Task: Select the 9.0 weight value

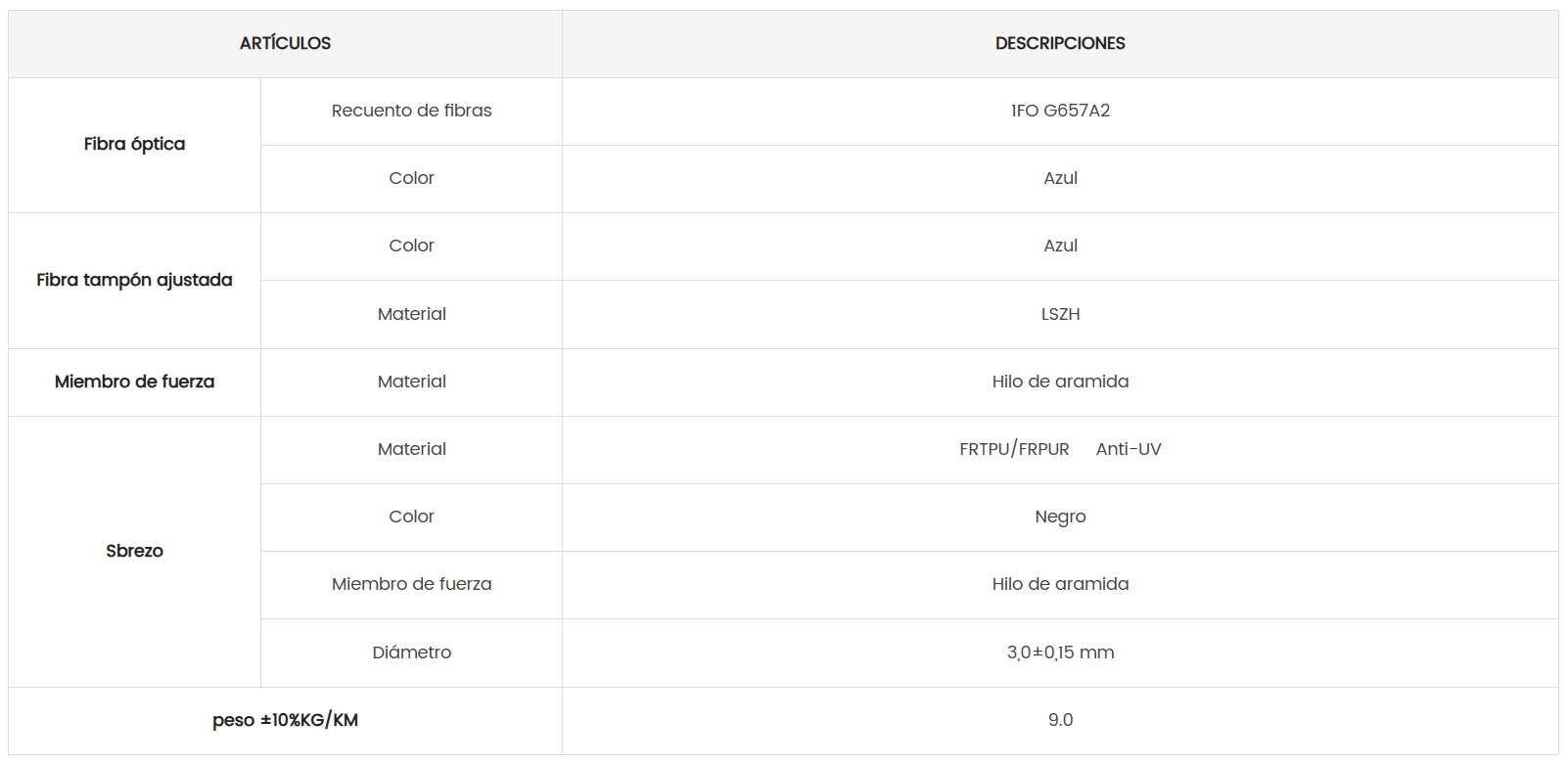Action: pos(1060,720)
